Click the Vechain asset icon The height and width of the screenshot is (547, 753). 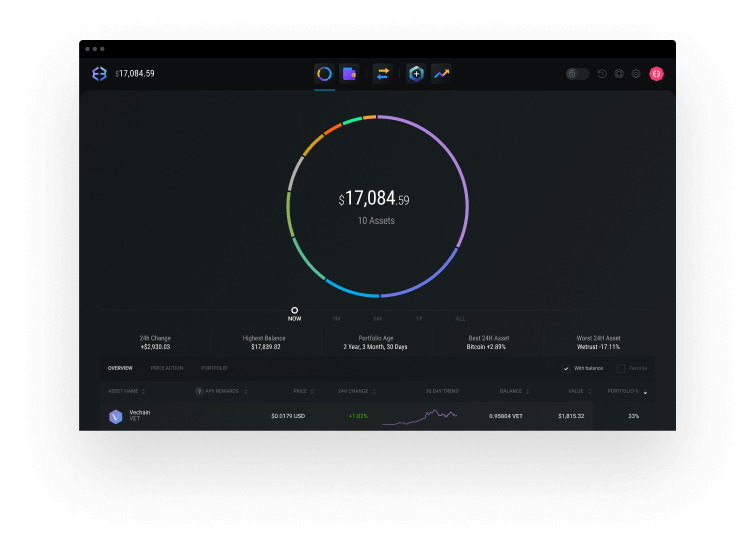coord(115,416)
